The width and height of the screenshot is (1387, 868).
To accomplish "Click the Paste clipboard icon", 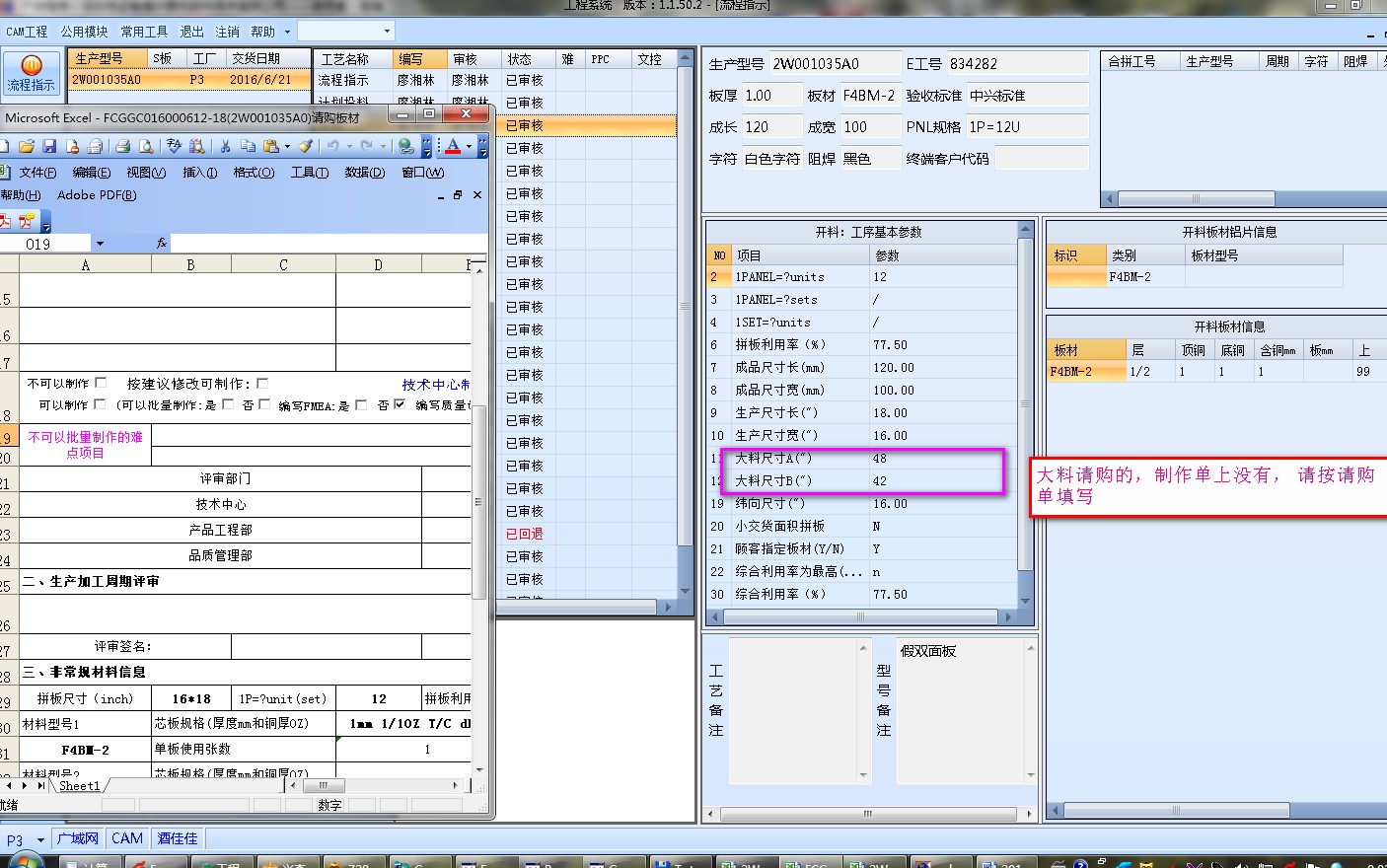I will [270, 146].
